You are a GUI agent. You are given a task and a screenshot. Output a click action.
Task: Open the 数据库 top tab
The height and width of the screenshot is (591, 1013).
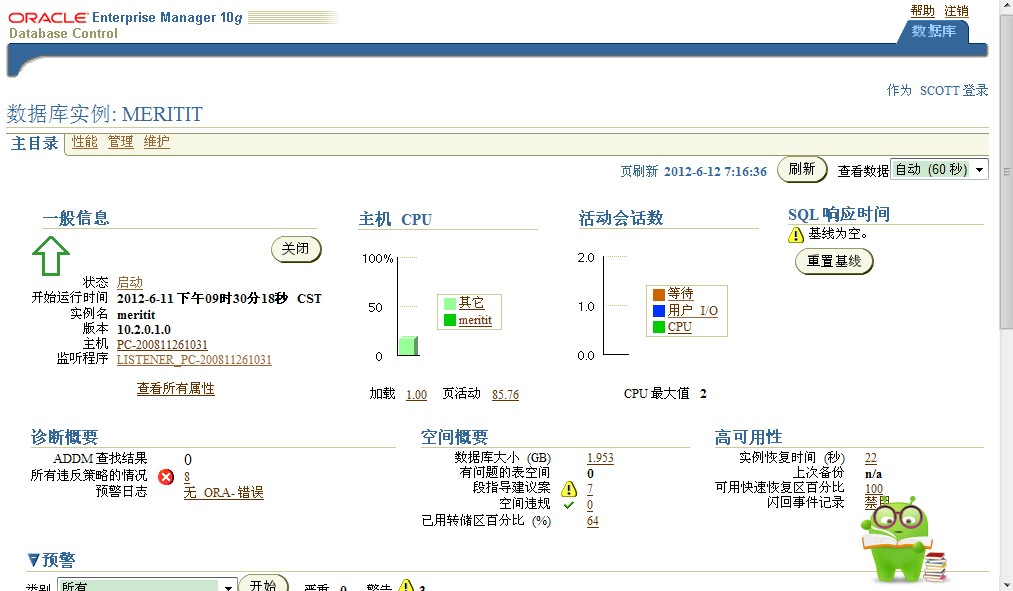934,31
